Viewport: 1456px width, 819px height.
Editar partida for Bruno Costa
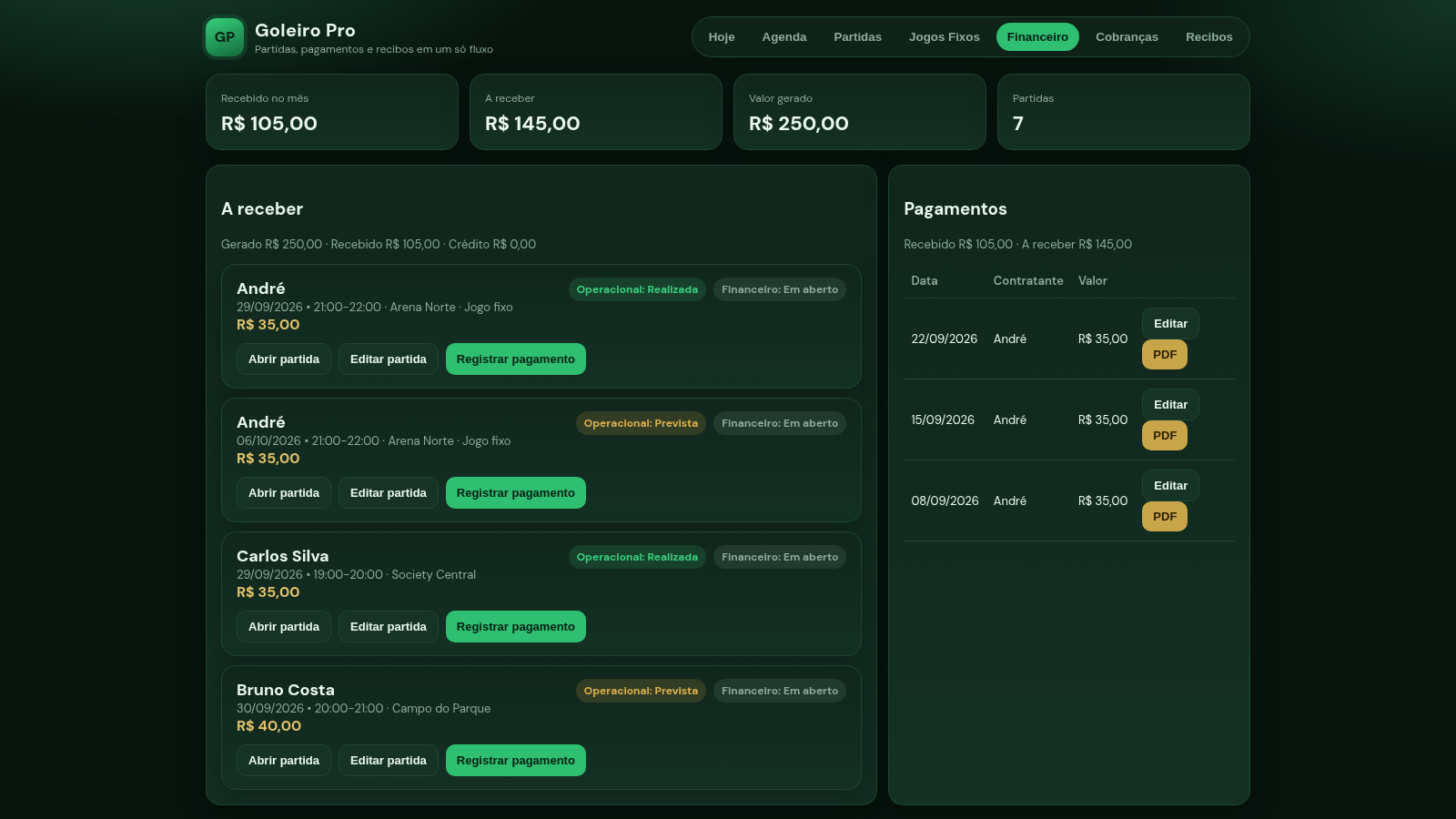click(x=389, y=761)
